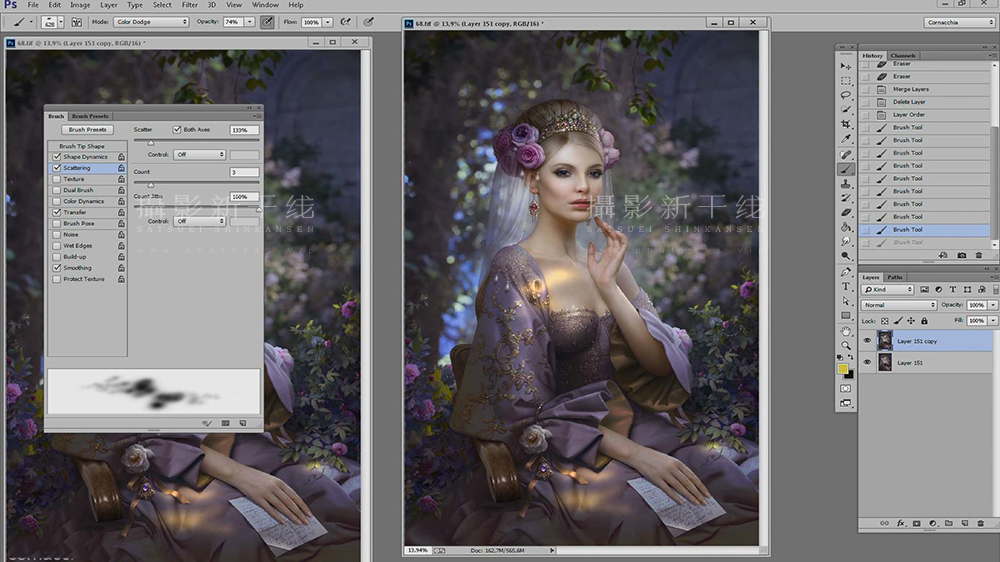Enable the Dual Brush checkbox
Screen dimensions: 1000x562
click(x=57, y=190)
